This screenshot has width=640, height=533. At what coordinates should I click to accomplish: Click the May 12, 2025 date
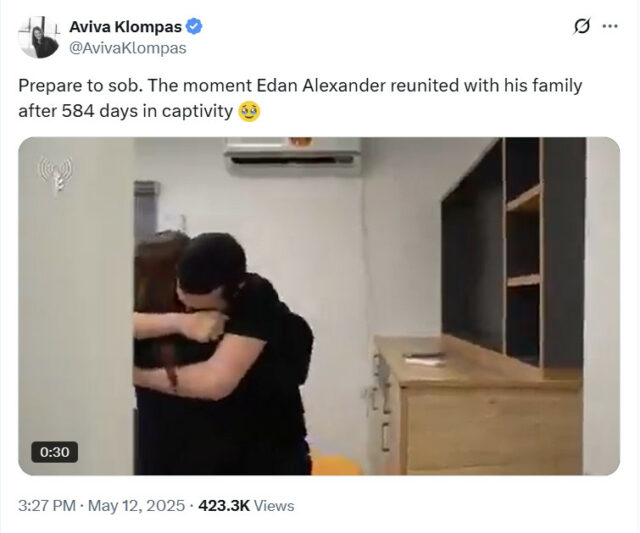click(136, 506)
